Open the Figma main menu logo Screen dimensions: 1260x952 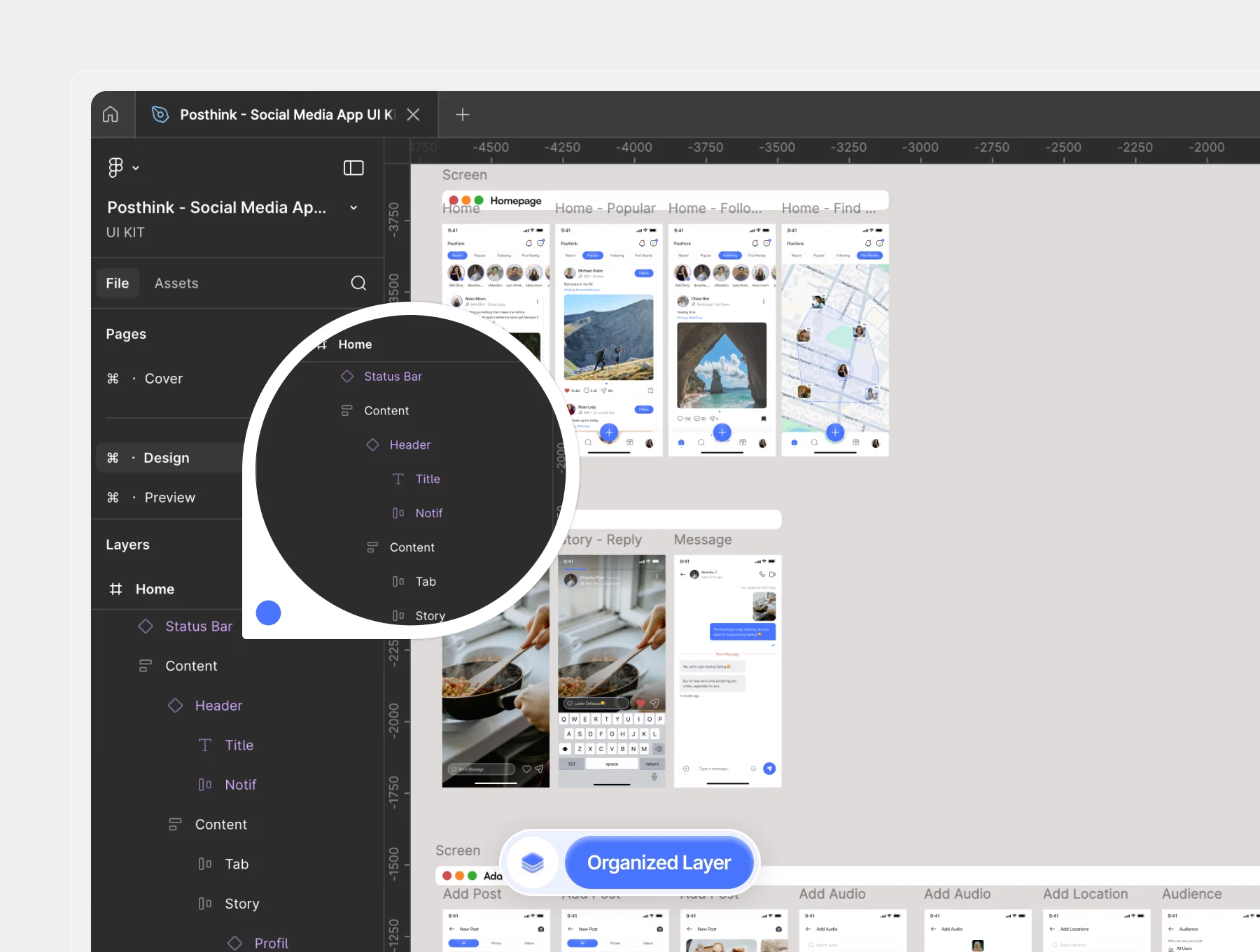tap(115, 167)
